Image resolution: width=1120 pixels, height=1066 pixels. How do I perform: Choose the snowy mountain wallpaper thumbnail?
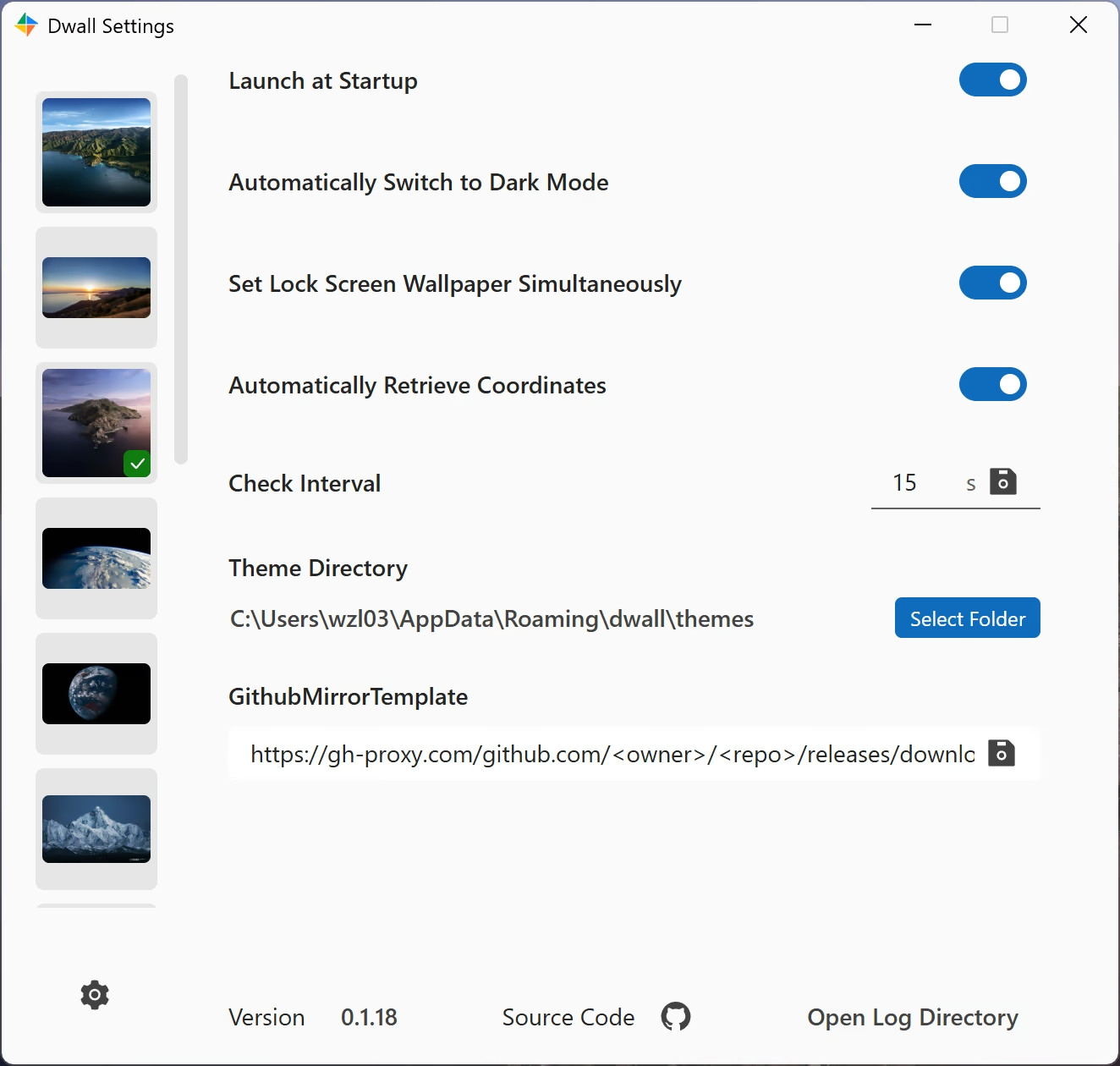[96, 829]
